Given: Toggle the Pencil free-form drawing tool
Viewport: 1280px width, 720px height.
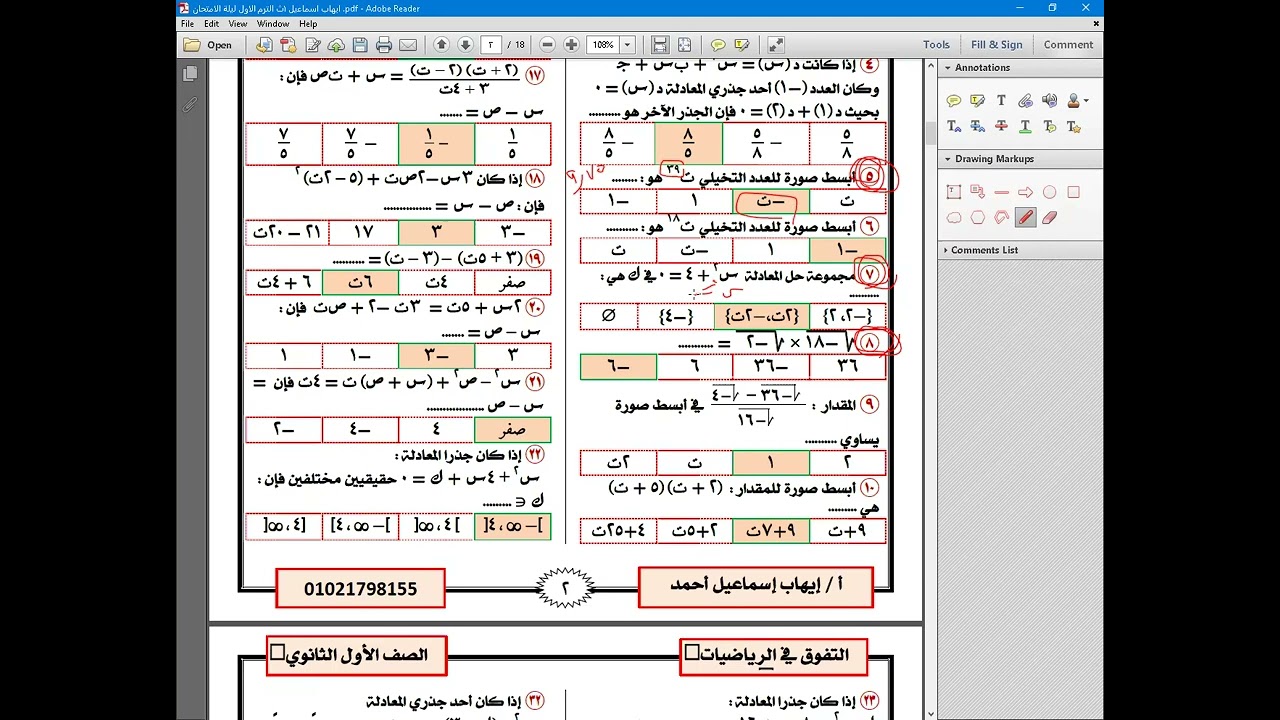Looking at the screenshot, I should pyautogui.click(x=1025, y=217).
